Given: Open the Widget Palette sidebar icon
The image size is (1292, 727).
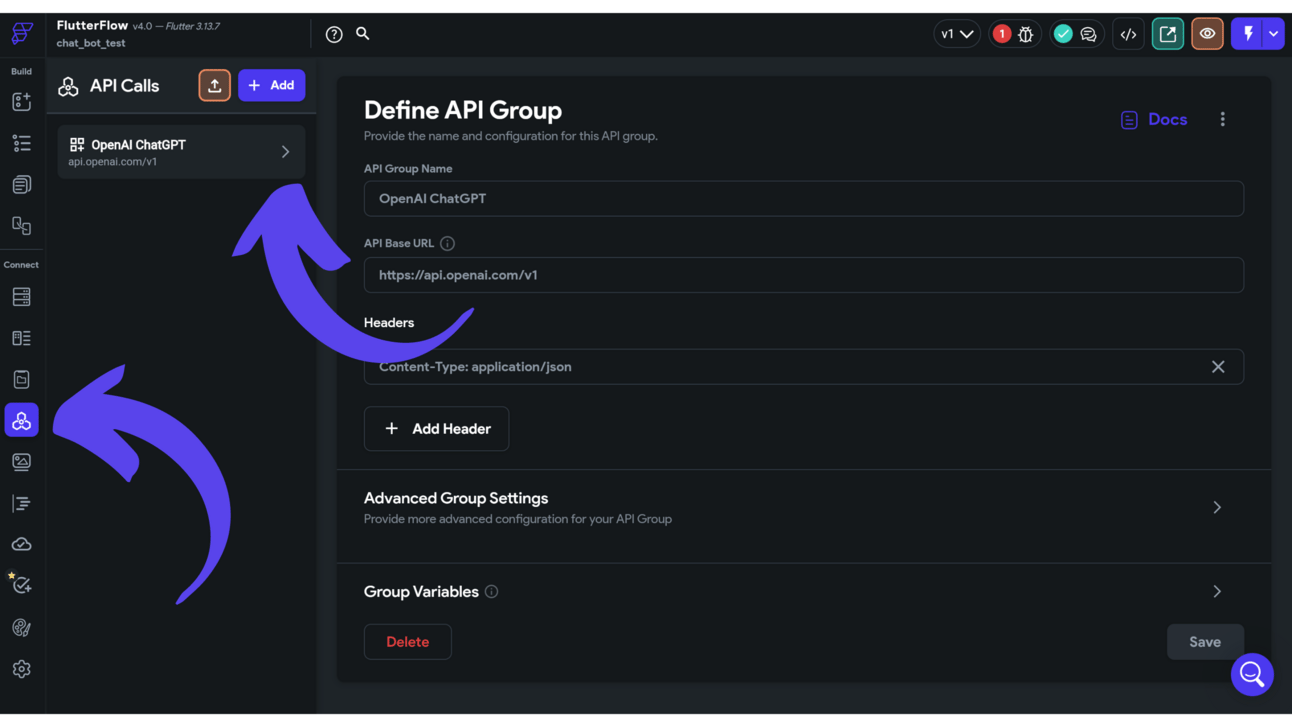Looking at the screenshot, I should pos(21,102).
